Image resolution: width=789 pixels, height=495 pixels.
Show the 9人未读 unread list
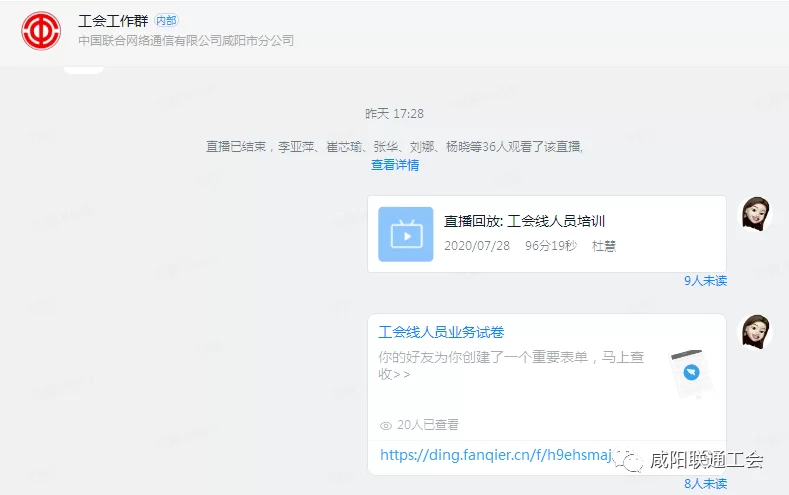pyautogui.click(x=705, y=281)
